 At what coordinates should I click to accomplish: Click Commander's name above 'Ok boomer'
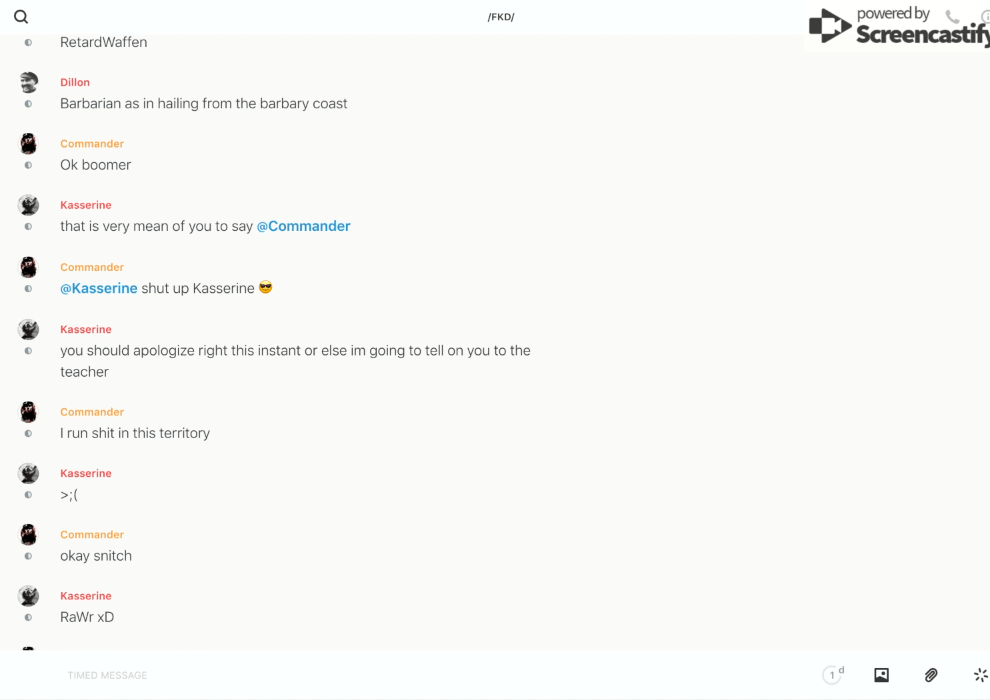(x=92, y=143)
